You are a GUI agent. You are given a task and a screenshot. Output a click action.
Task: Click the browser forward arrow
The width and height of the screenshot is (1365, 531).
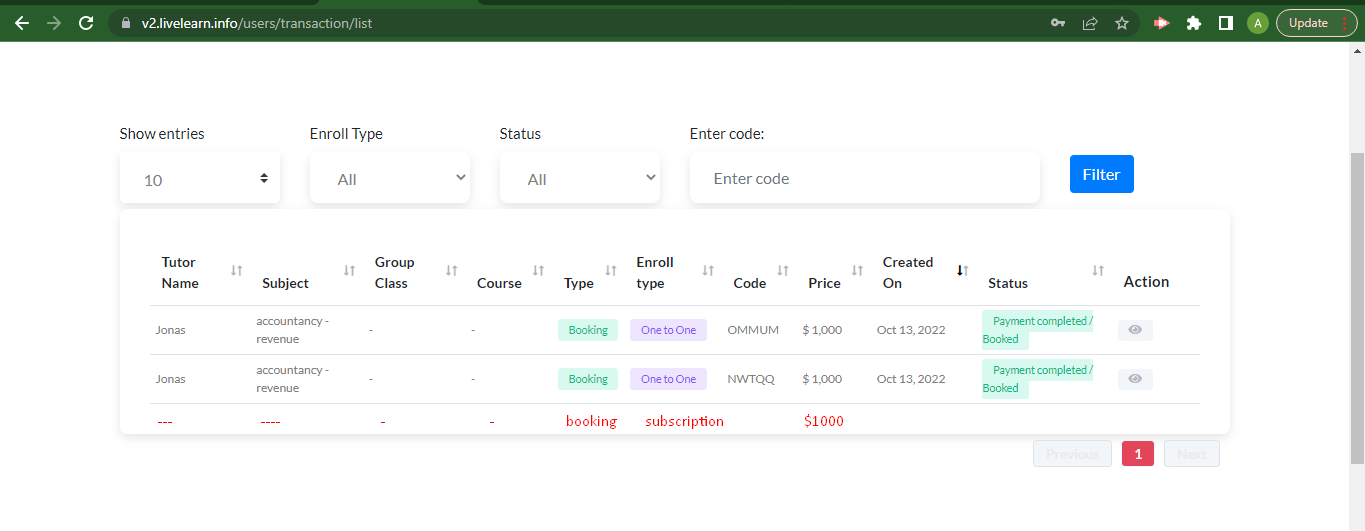click(x=54, y=23)
